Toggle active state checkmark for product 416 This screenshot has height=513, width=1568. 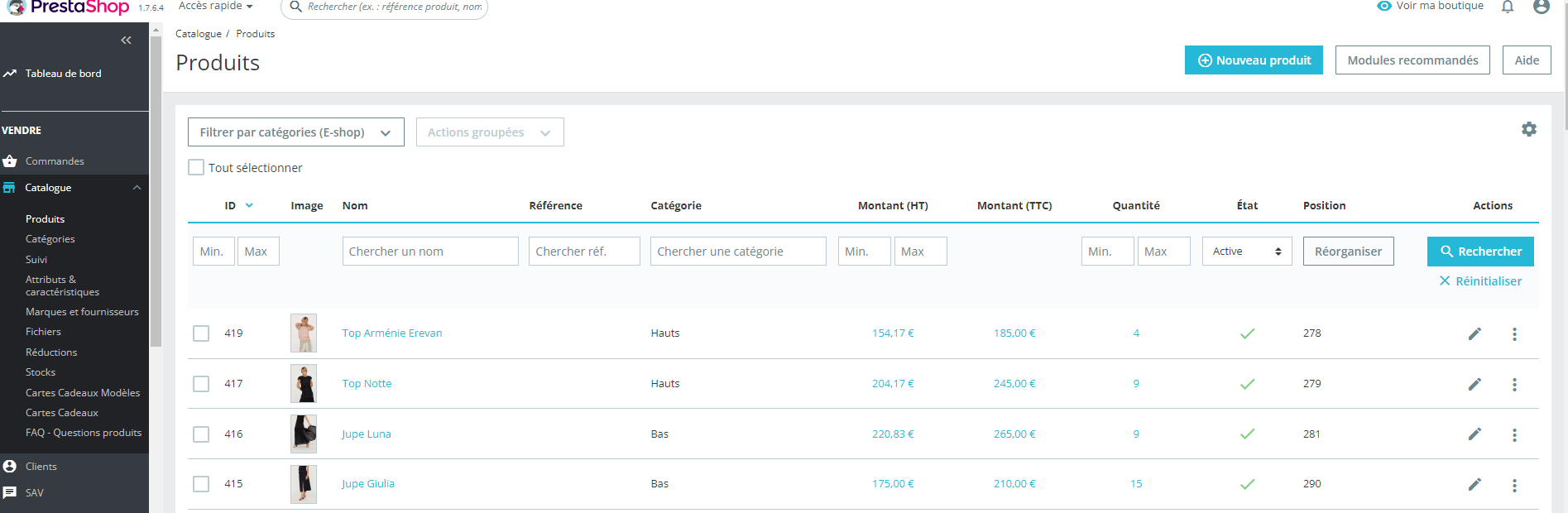tap(1247, 434)
